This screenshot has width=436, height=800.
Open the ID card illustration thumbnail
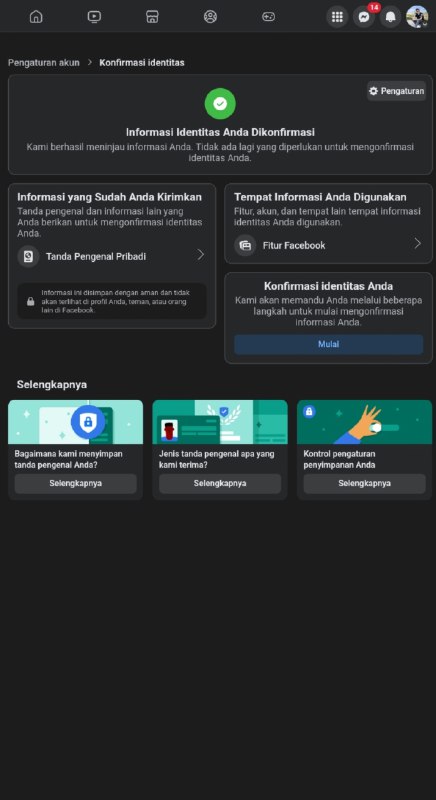[x=220, y=422]
